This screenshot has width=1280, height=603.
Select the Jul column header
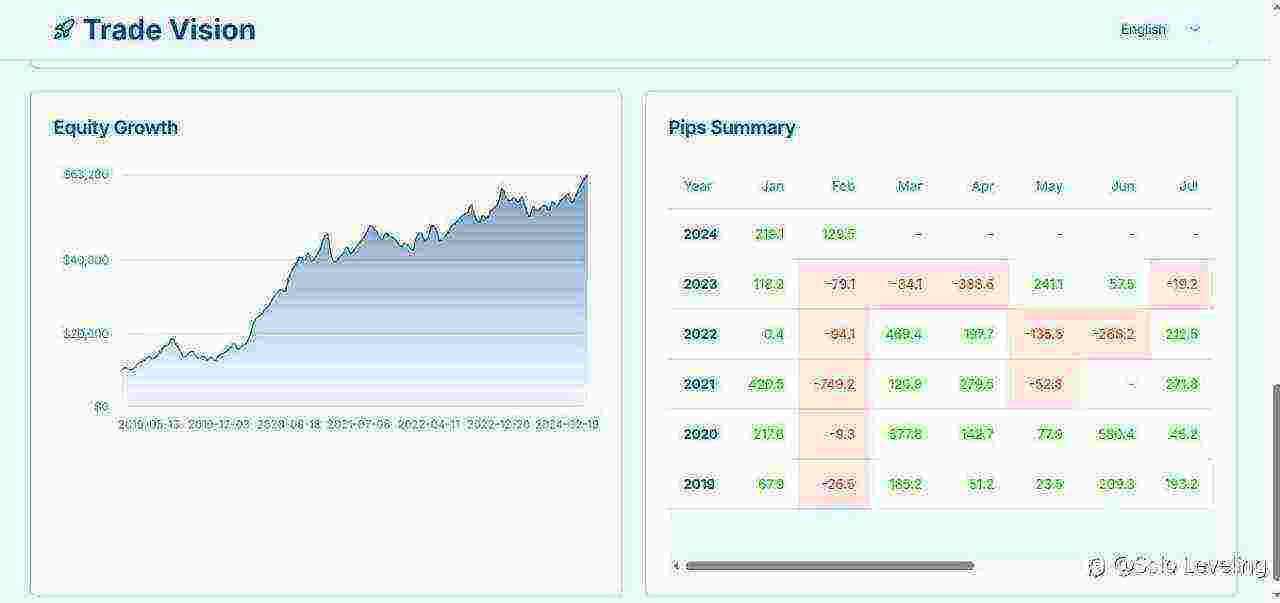1188,186
